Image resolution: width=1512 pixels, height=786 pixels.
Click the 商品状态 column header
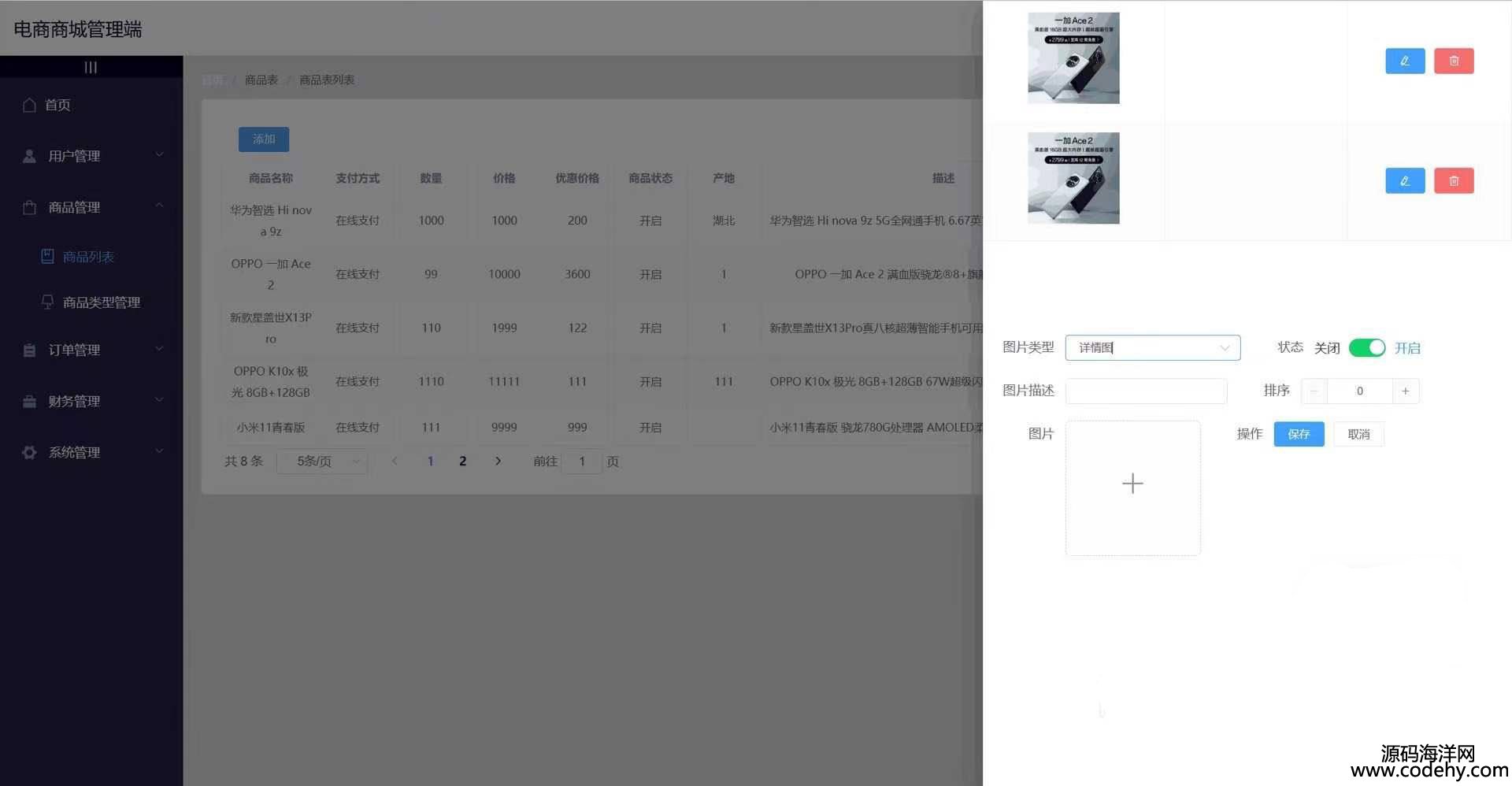click(x=650, y=178)
